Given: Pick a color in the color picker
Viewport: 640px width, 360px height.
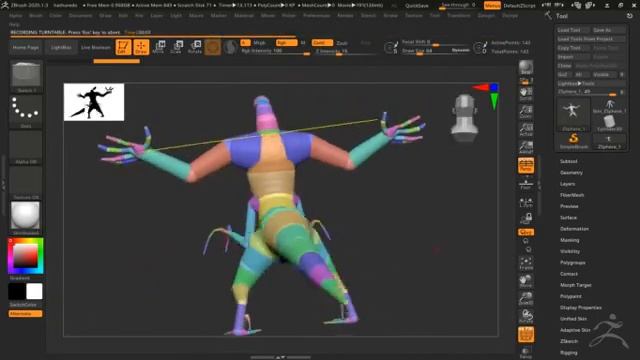Looking at the screenshot, I should pyautogui.click(x=26, y=256).
